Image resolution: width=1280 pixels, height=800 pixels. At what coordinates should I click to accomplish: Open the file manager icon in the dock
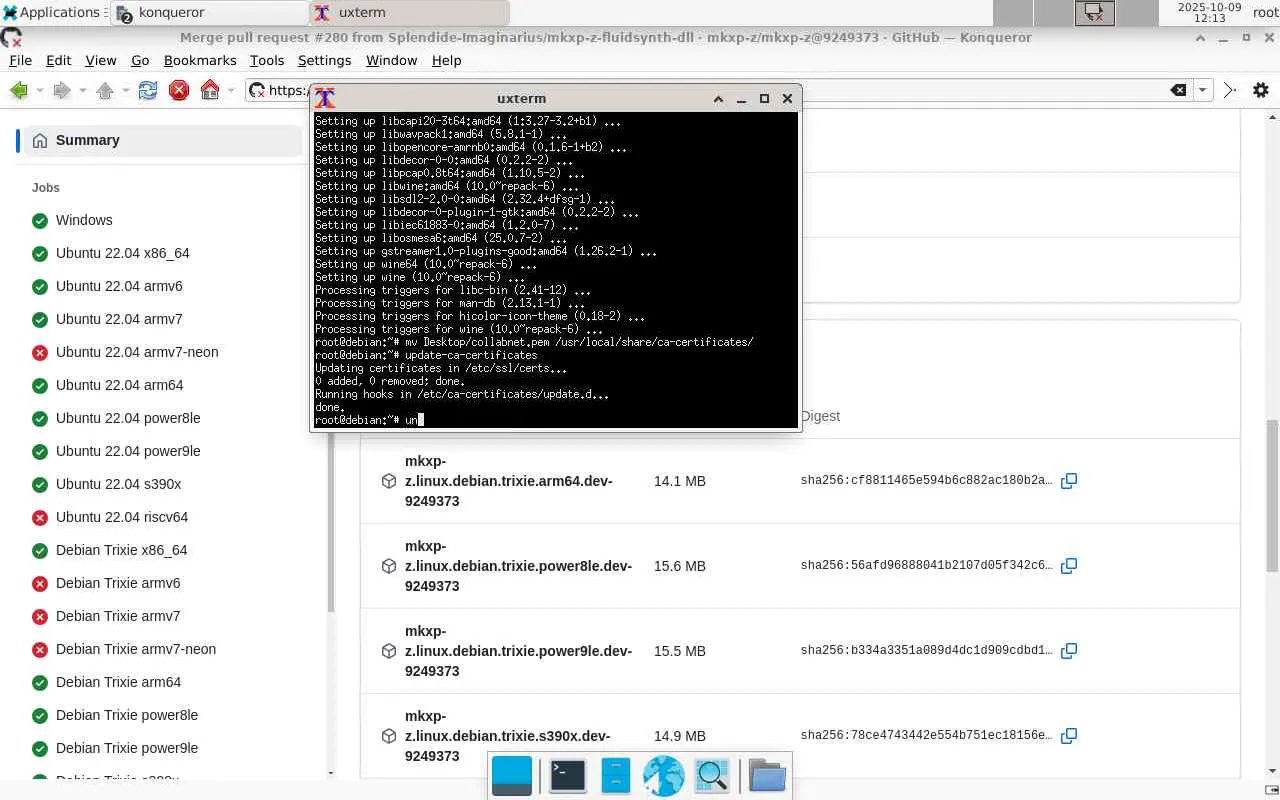coord(616,775)
